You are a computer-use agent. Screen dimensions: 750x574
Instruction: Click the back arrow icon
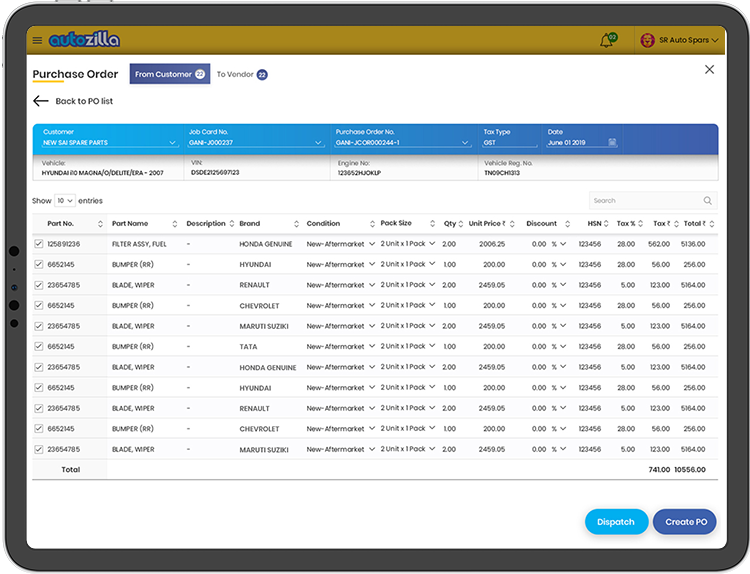(x=41, y=101)
